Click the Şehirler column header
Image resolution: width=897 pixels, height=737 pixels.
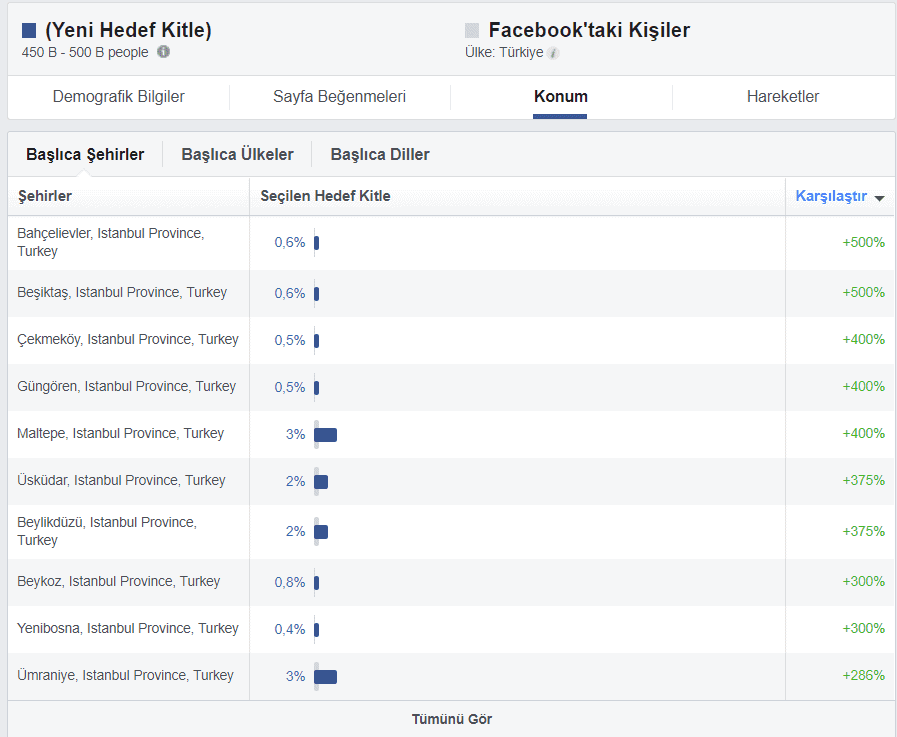coord(44,196)
